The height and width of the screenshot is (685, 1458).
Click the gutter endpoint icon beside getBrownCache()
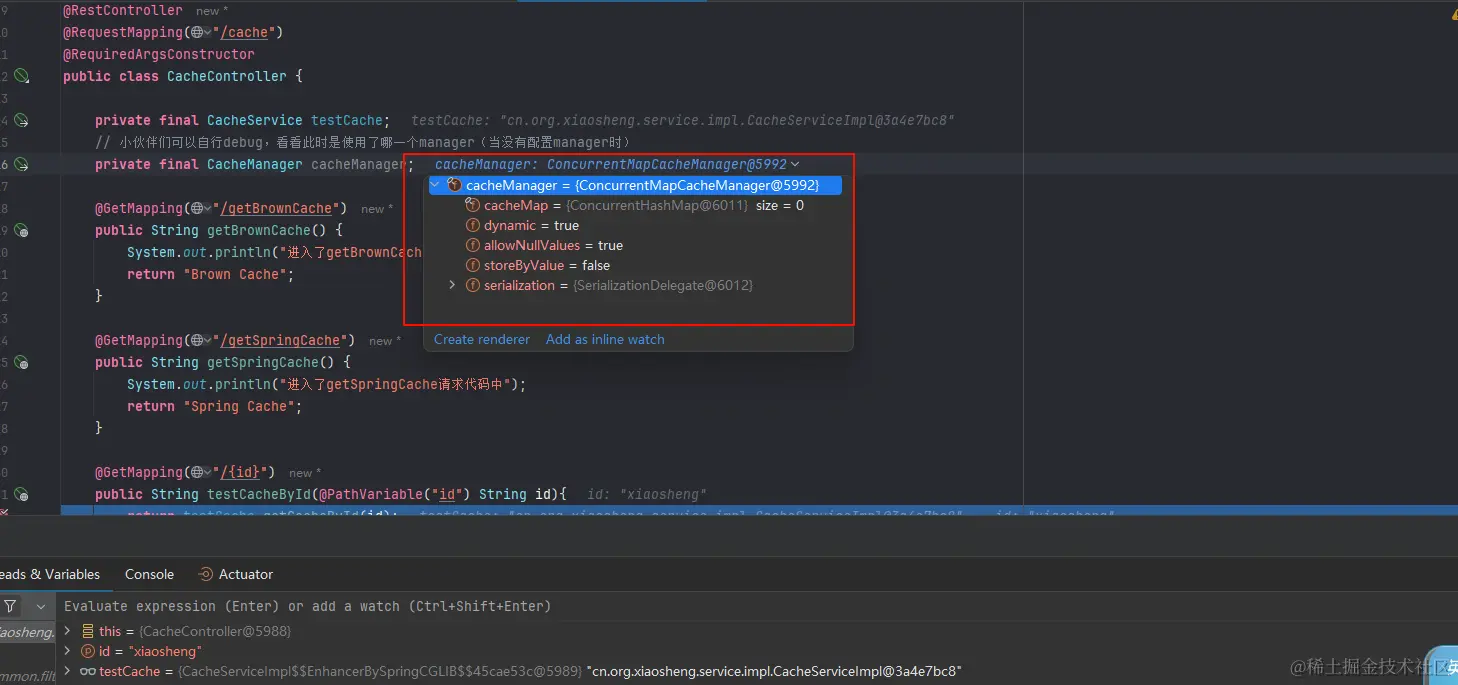(22, 230)
